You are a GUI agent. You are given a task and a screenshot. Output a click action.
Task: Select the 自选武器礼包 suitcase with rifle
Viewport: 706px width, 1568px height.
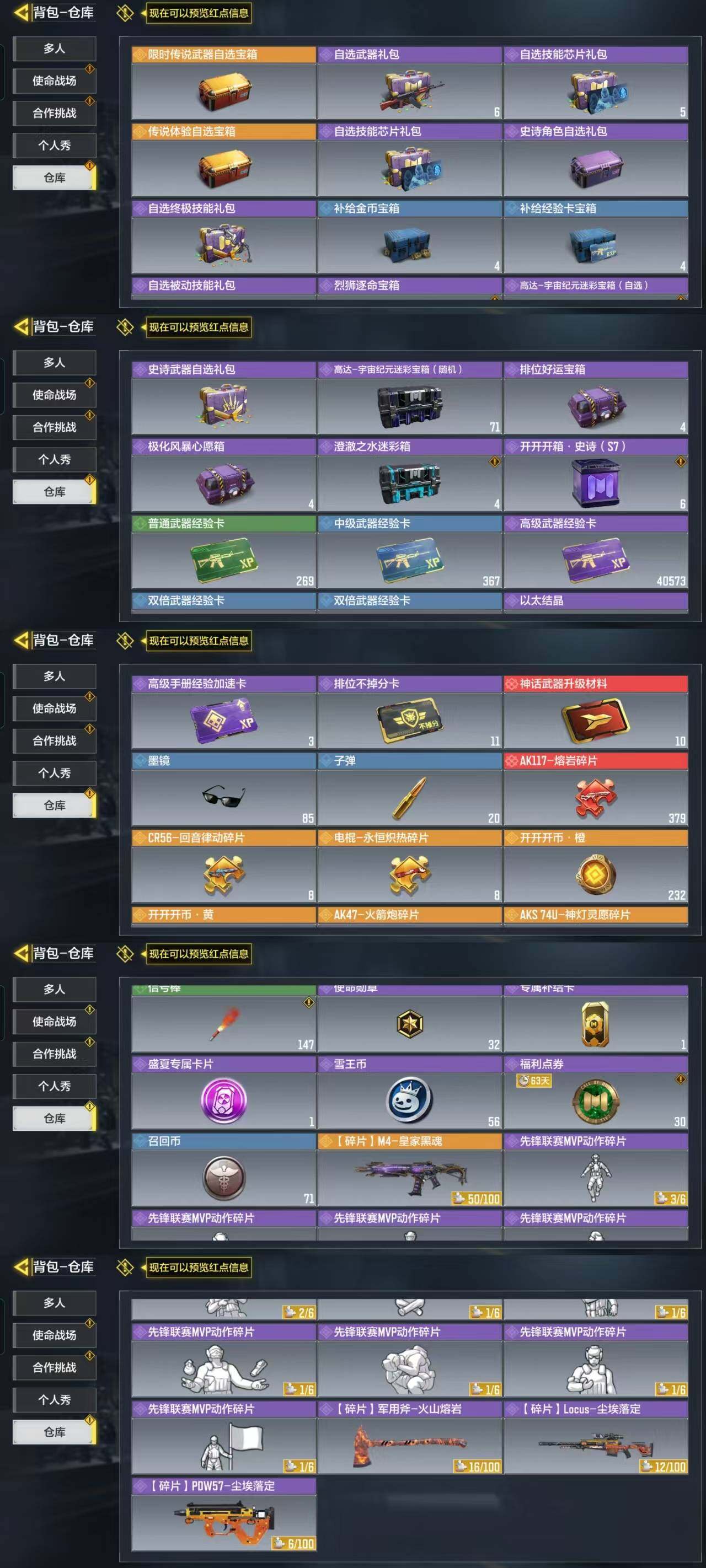tap(410, 83)
